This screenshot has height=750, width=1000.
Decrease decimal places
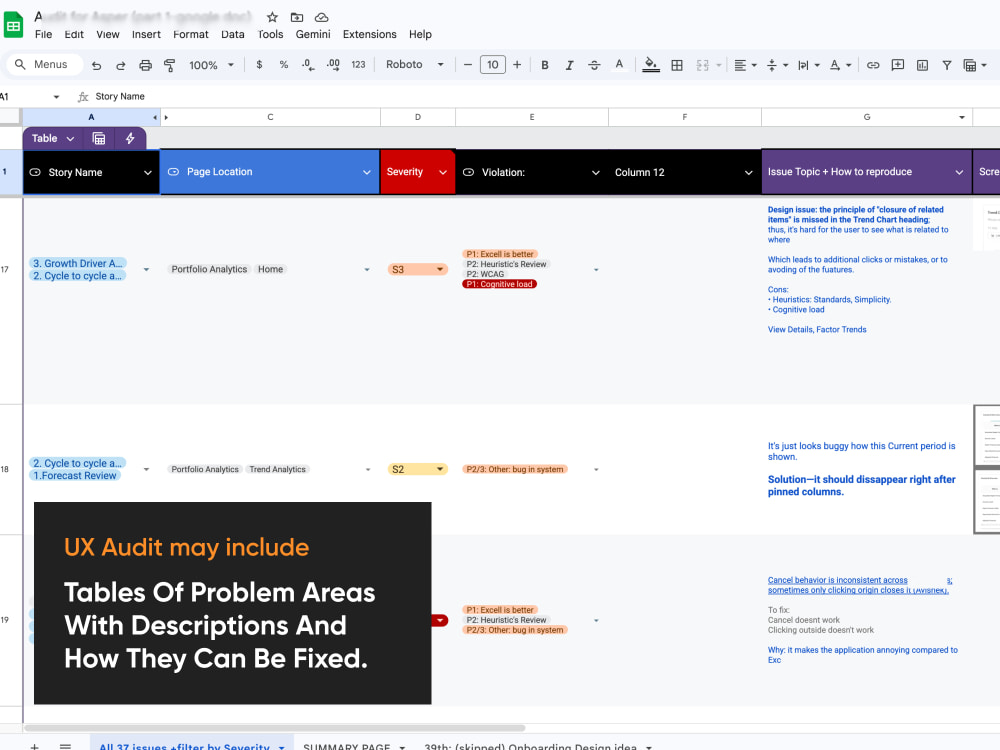pyautogui.click(x=308, y=64)
